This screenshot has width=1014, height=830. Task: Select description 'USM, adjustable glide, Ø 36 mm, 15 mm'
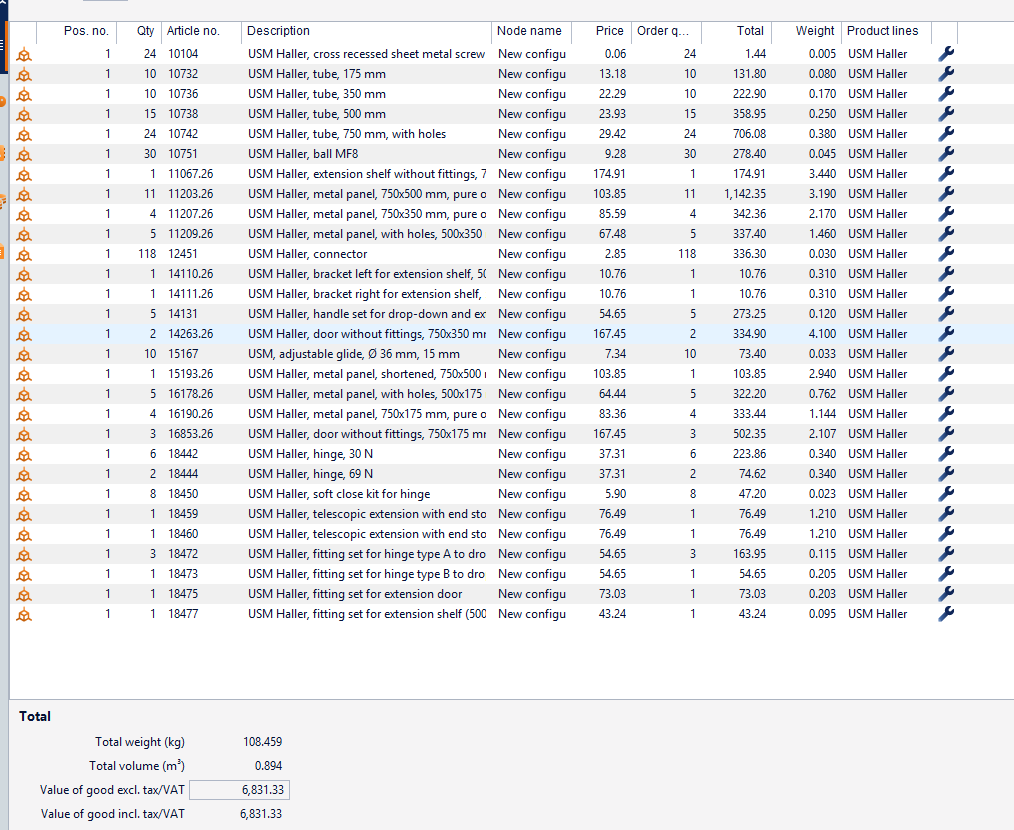354,354
